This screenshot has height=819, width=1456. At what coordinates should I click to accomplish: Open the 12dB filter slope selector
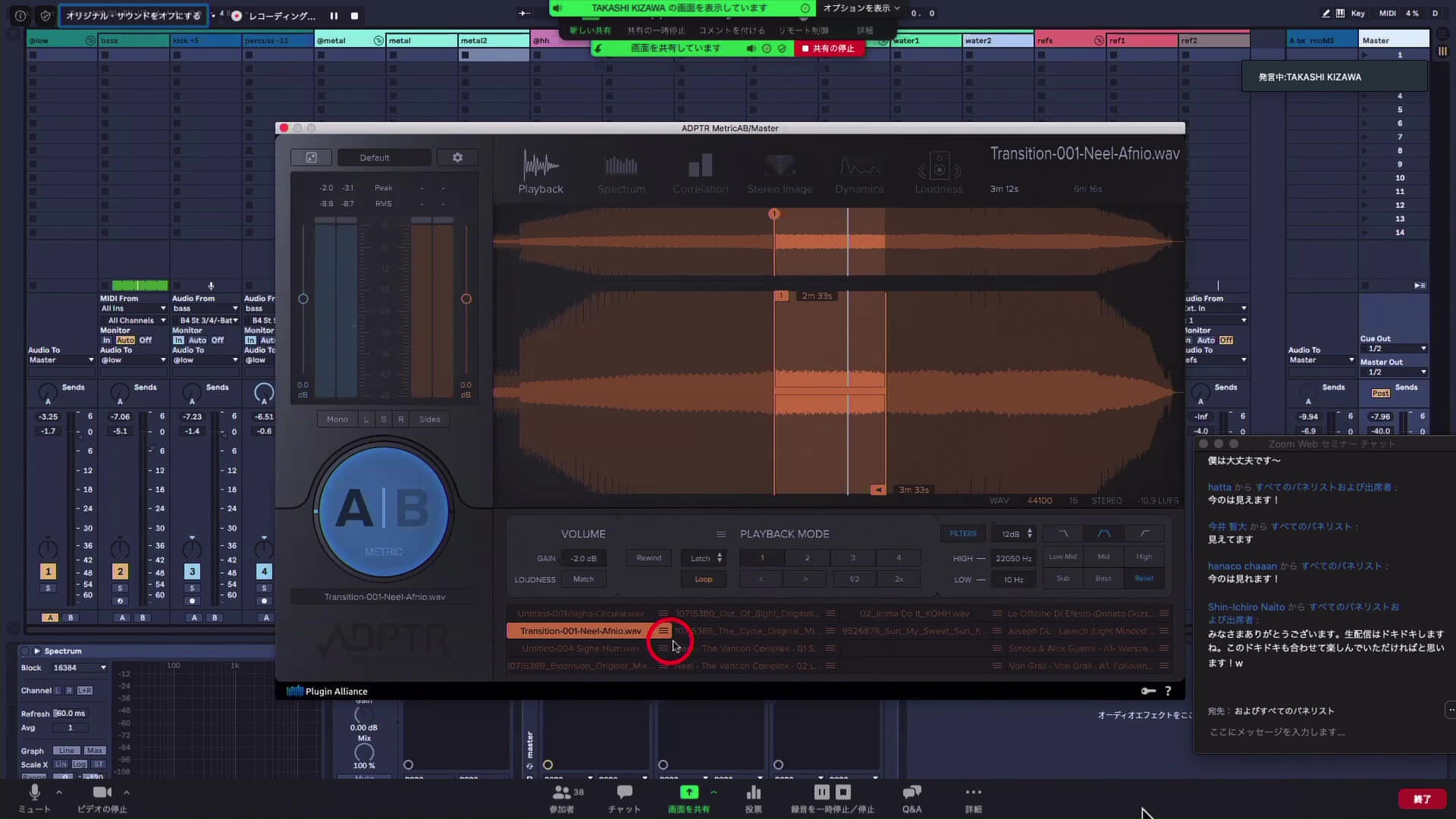1014,534
